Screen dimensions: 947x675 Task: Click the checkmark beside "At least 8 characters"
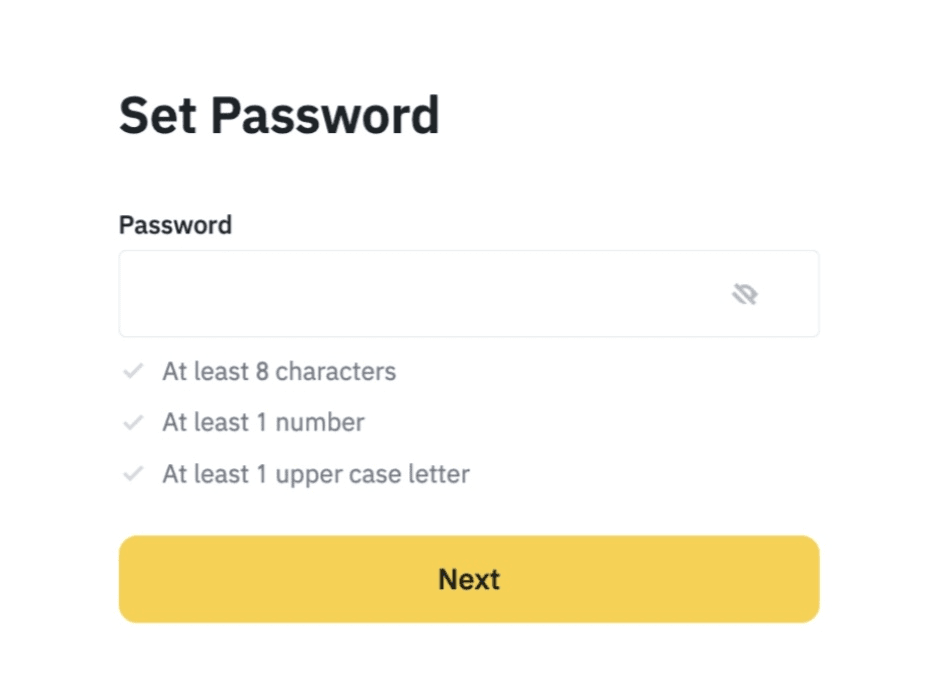tap(133, 372)
